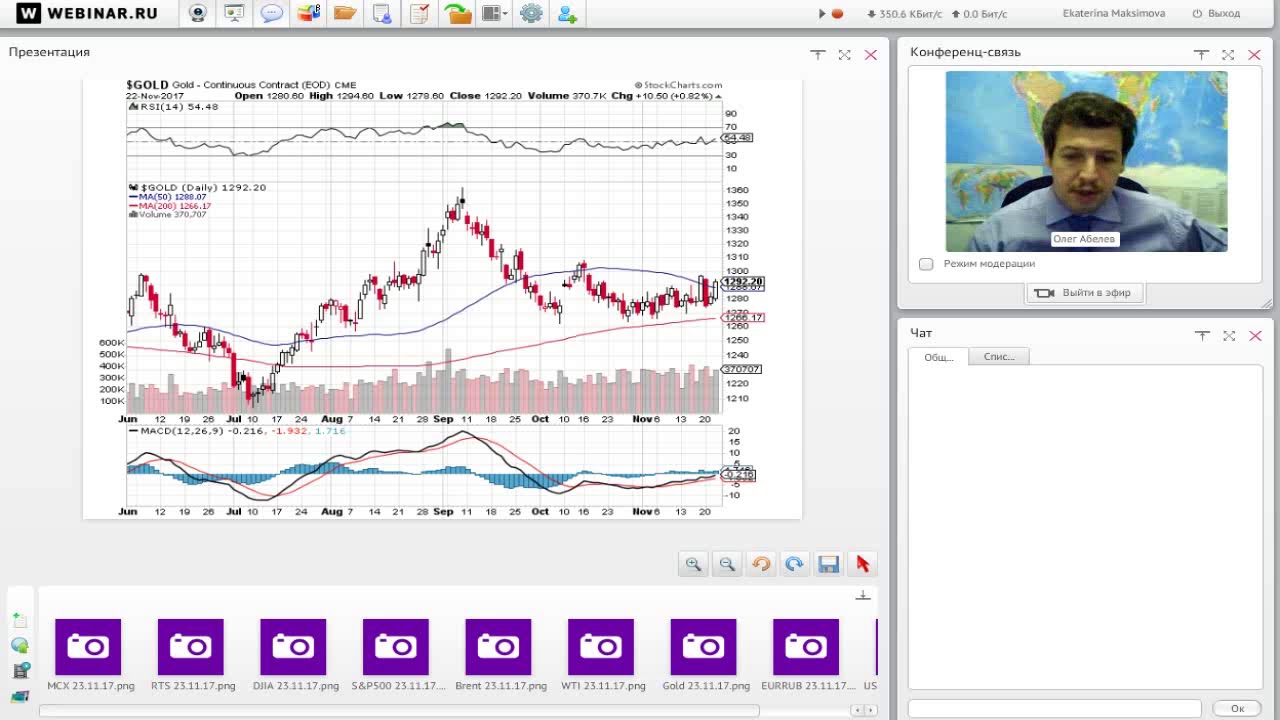Click the image gallery icon in file sidebar
This screenshot has height=720, width=1280.
[x=19, y=695]
